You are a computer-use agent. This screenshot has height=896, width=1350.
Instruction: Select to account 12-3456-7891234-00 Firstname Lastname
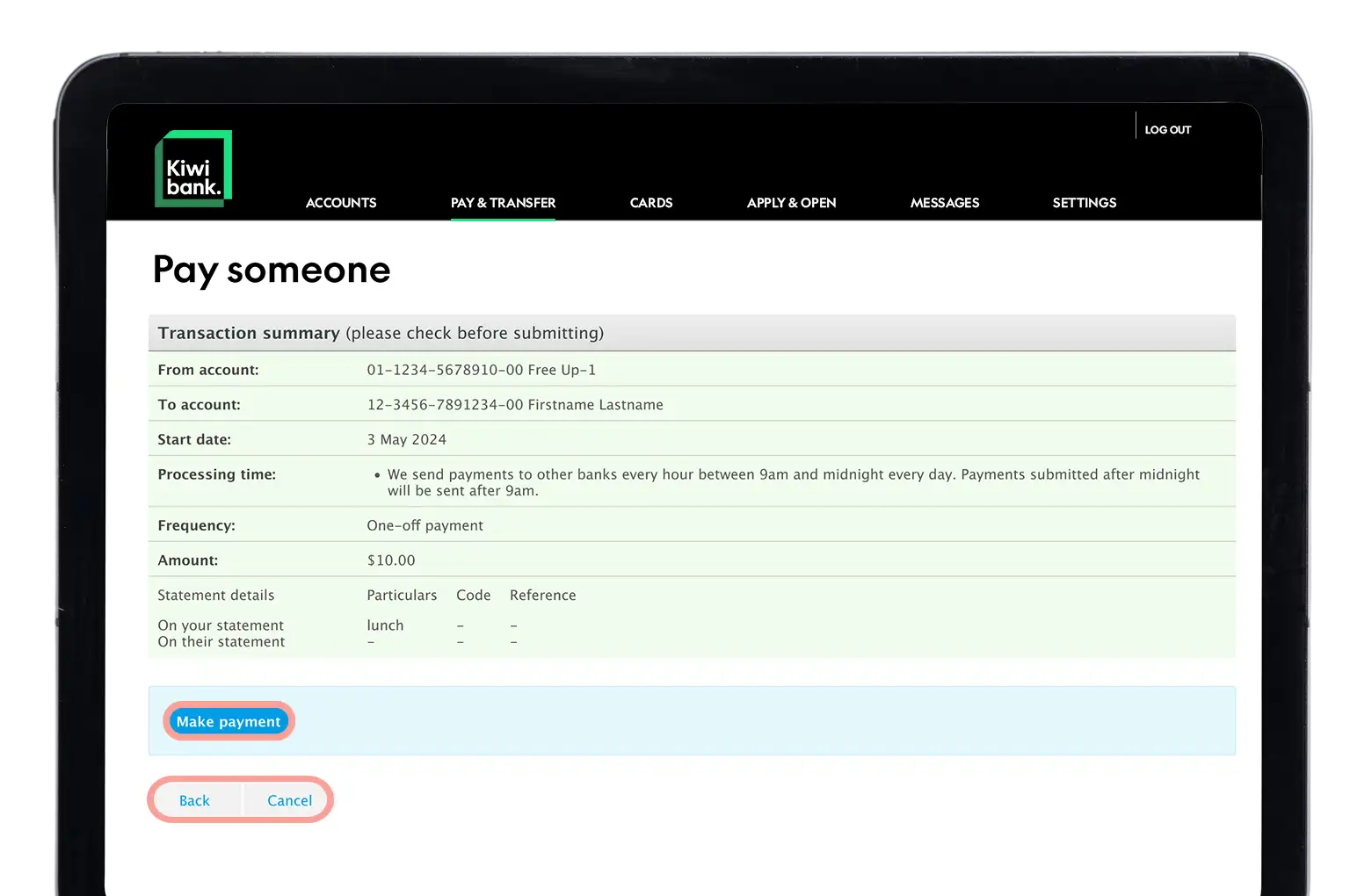515,405
